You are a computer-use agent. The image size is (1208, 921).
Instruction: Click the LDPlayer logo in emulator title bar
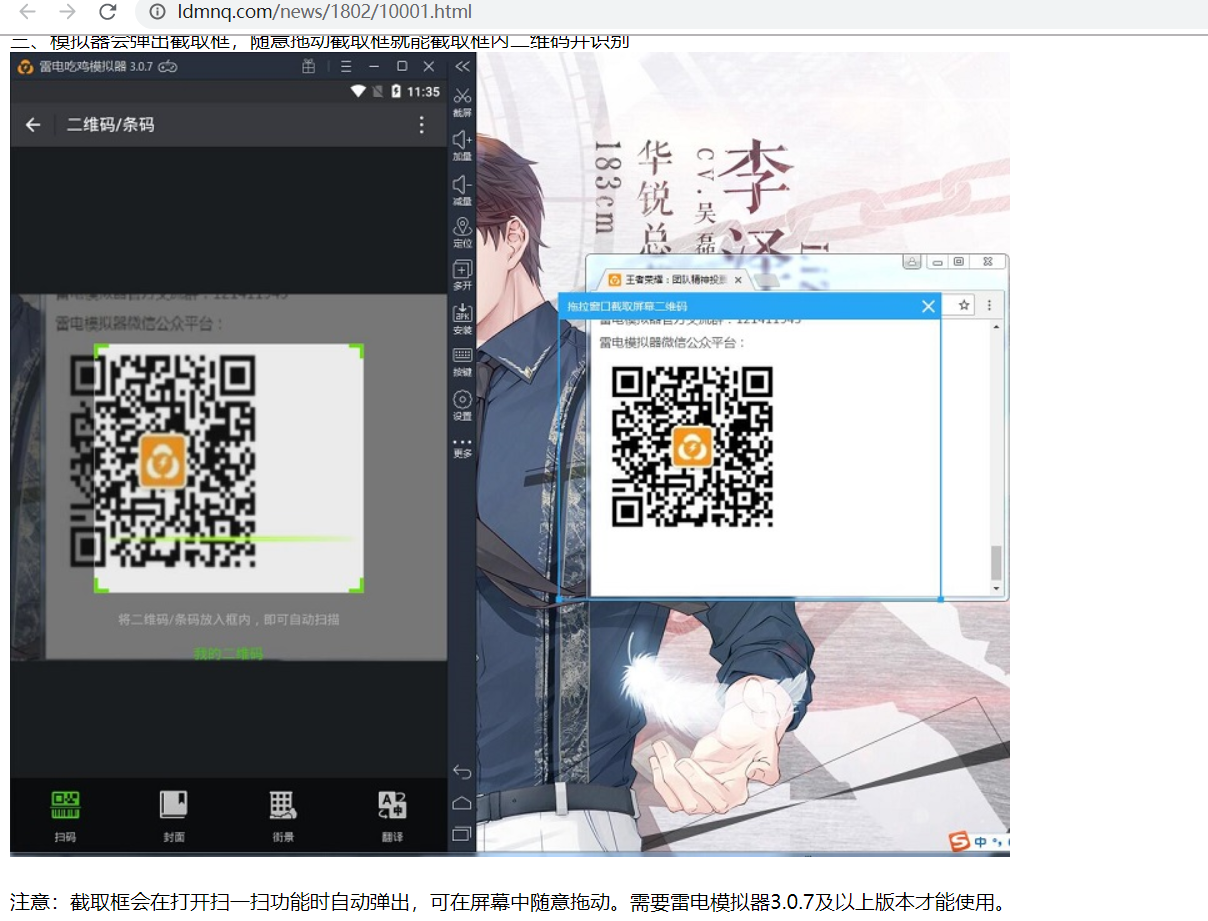click(26, 67)
